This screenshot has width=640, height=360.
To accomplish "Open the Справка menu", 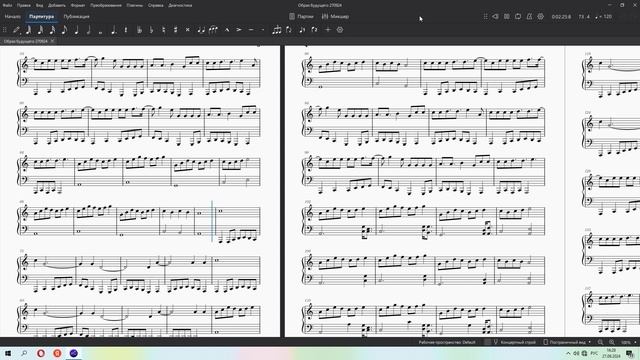I will pos(156,5).
